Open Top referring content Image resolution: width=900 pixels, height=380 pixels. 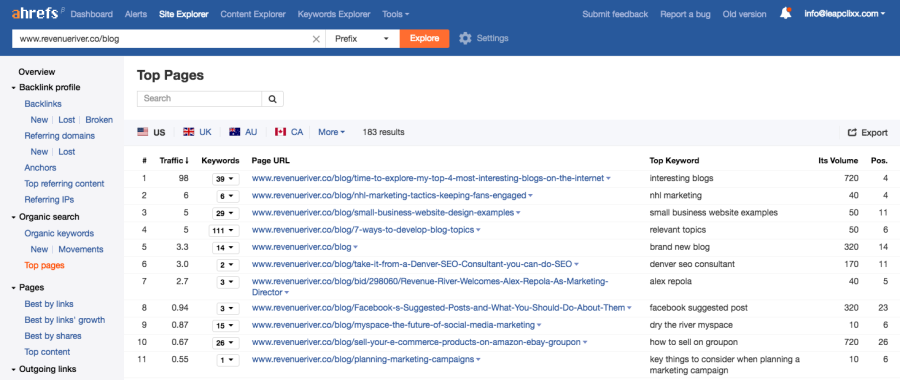(64, 184)
